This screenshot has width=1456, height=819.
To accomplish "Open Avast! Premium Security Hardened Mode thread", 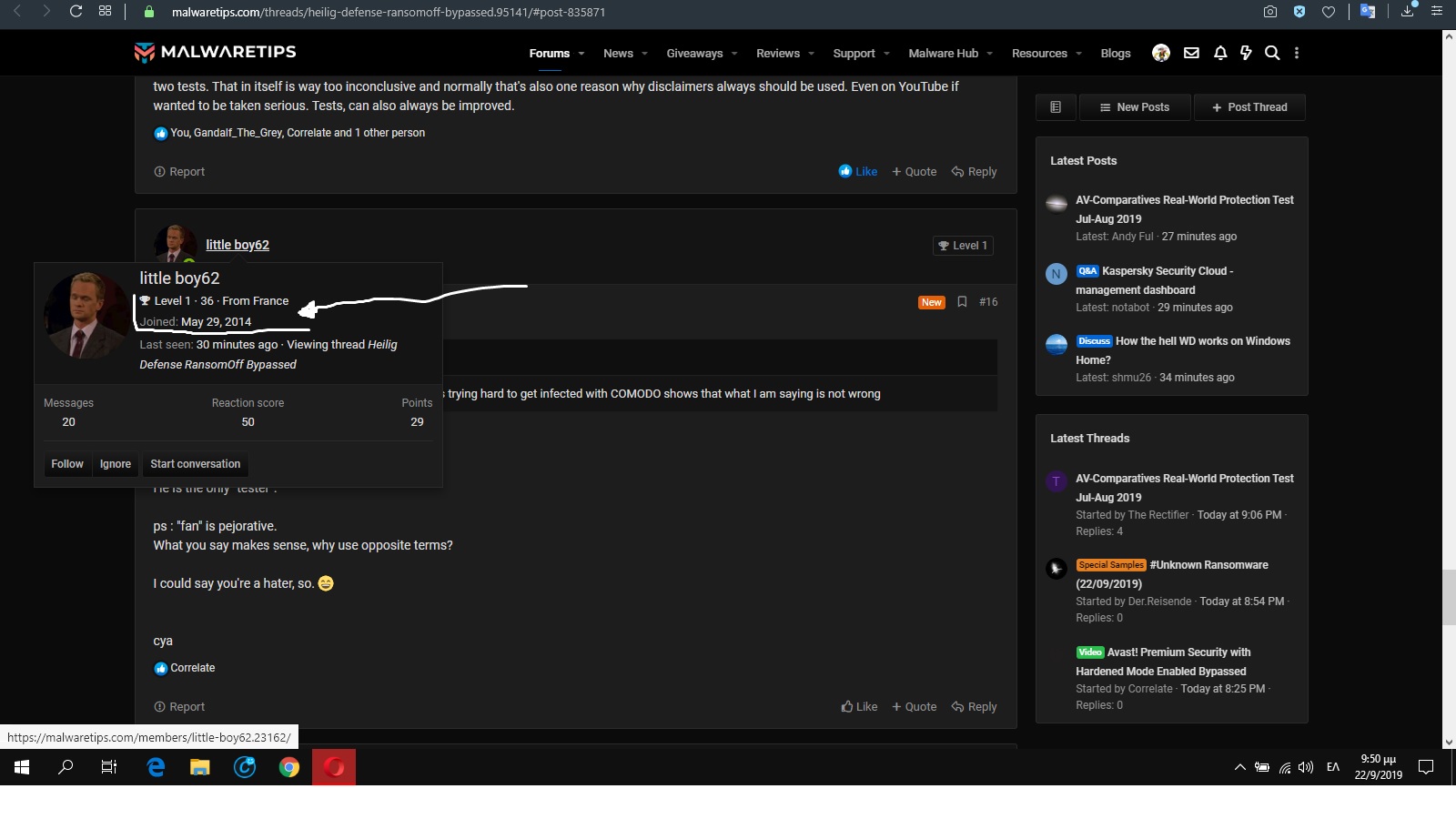I will pos(1165,662).
